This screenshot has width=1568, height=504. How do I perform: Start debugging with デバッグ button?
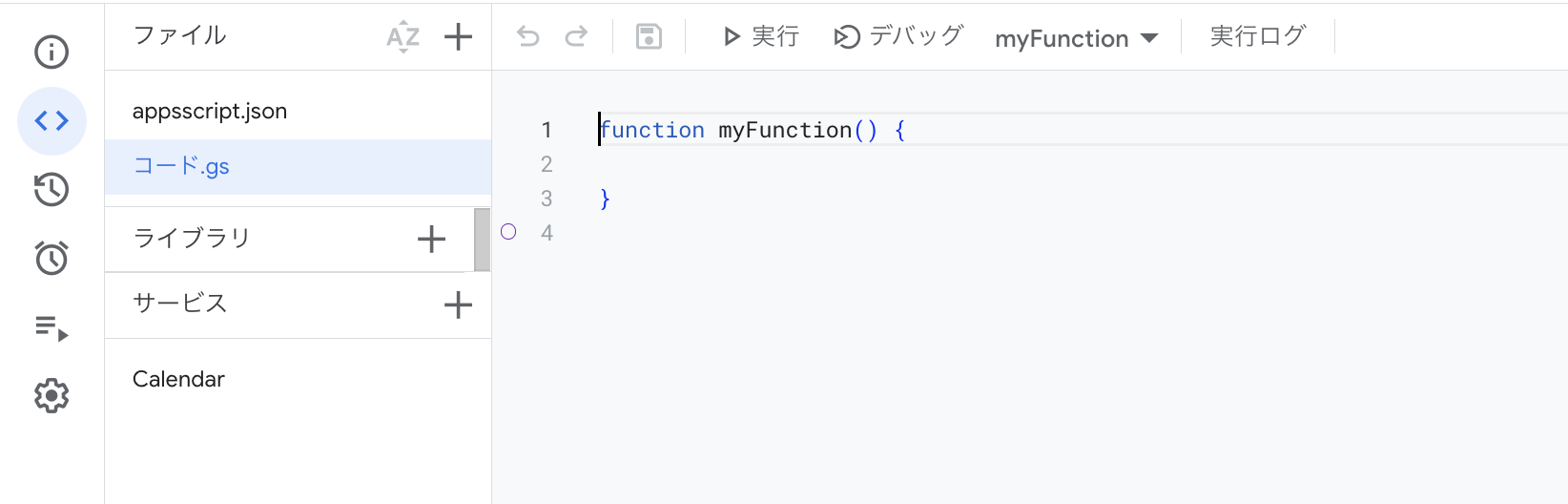point(898,37)
